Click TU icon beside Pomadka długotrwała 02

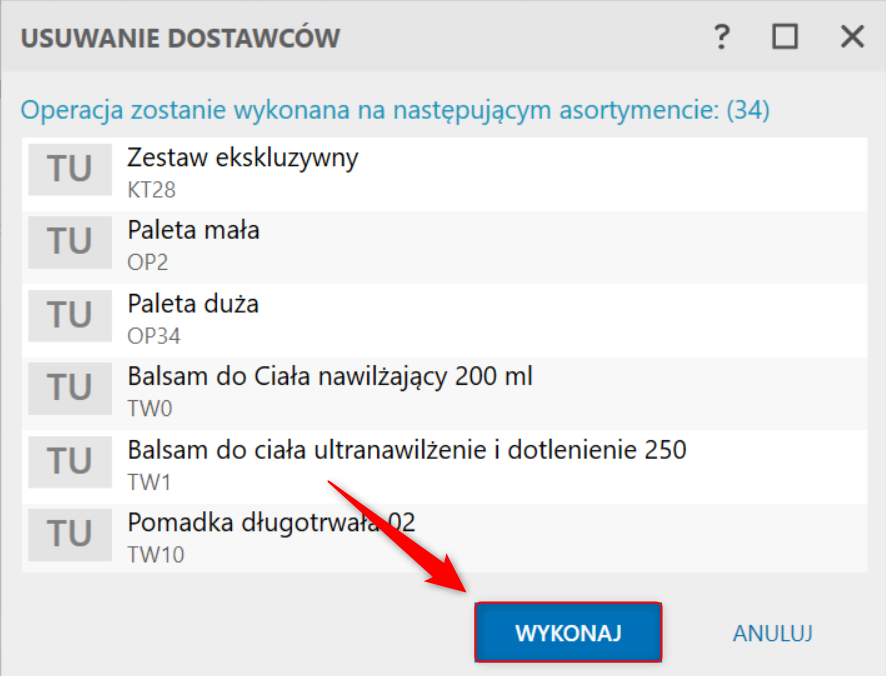pyautogui.click(x=70, y=535)
